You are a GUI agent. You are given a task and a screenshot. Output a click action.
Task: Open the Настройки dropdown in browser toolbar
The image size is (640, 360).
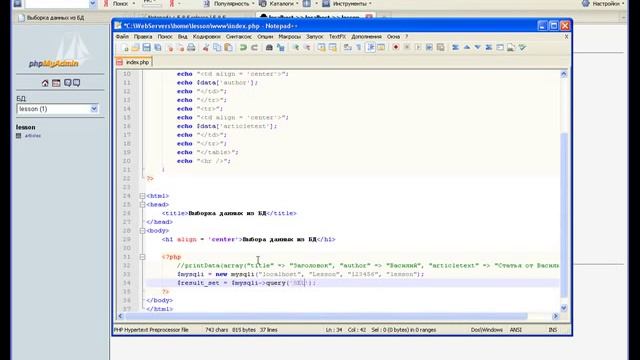click(x=604, y=4)
